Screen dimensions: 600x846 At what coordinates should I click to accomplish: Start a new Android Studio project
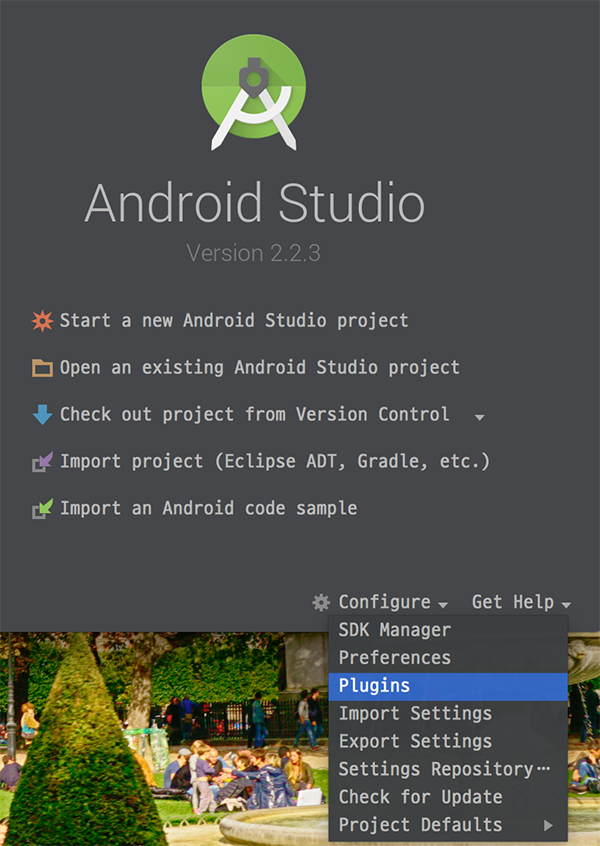(x=234, y=320)
